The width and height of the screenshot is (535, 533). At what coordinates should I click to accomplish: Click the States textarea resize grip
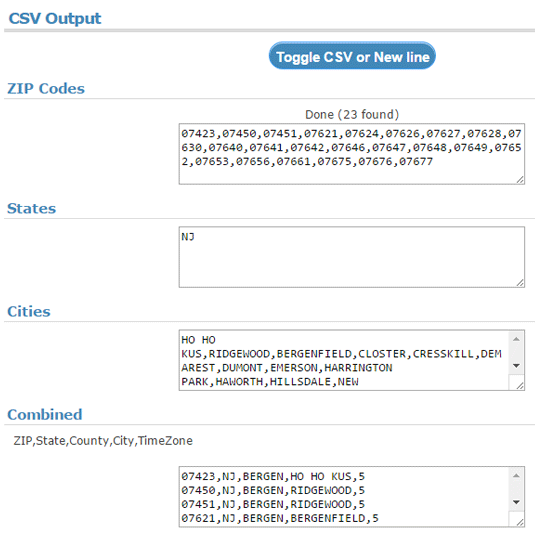coord(520,283)
